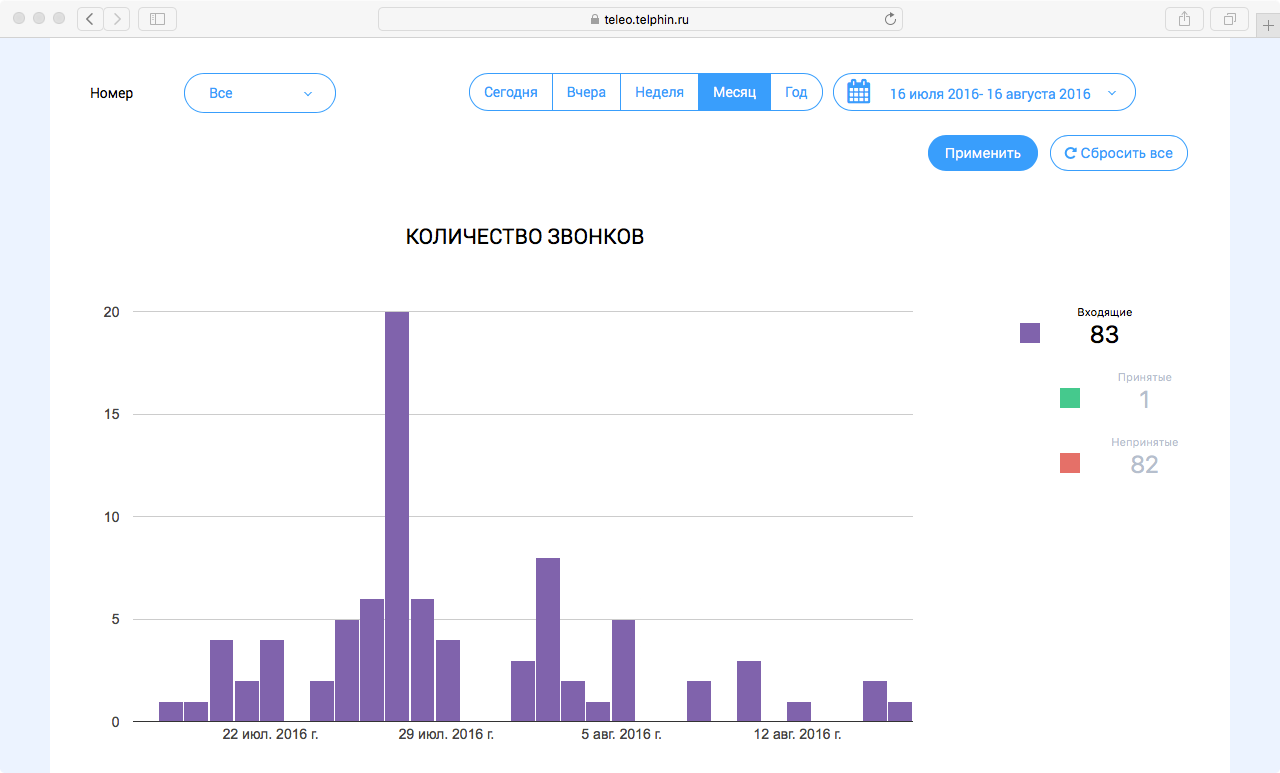1280x773 pixels.
Task: Go forward with Safari's forward arrow
Action: (117, 18)
